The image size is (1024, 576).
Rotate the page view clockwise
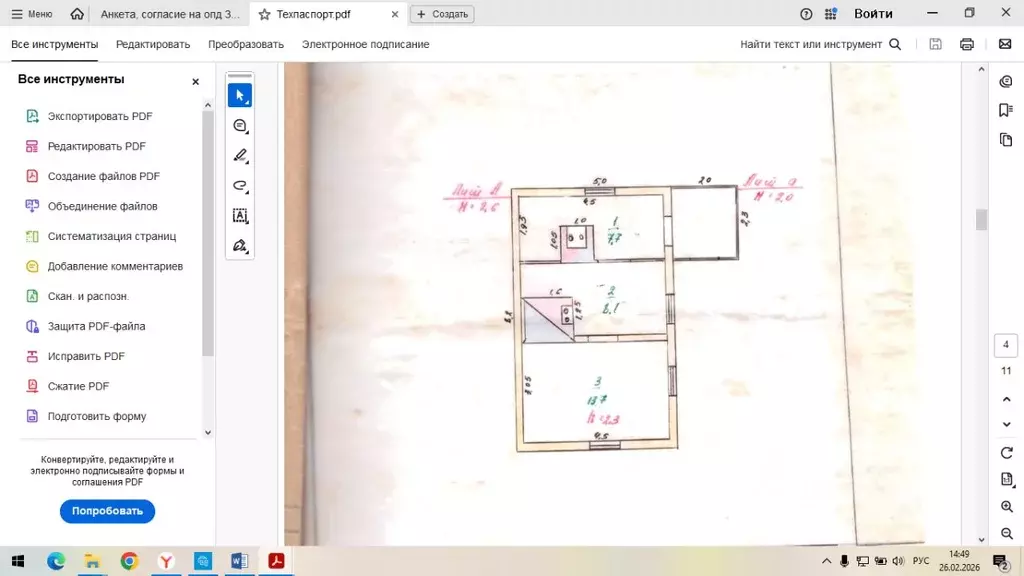tap(1006, 453)
